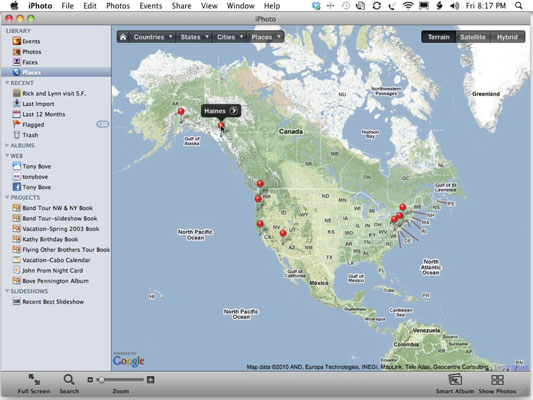The width and height of the screenshot is (533, 400).
Task: Click the Alaska (AK) map pin
Action: click(x=181, y=111)
